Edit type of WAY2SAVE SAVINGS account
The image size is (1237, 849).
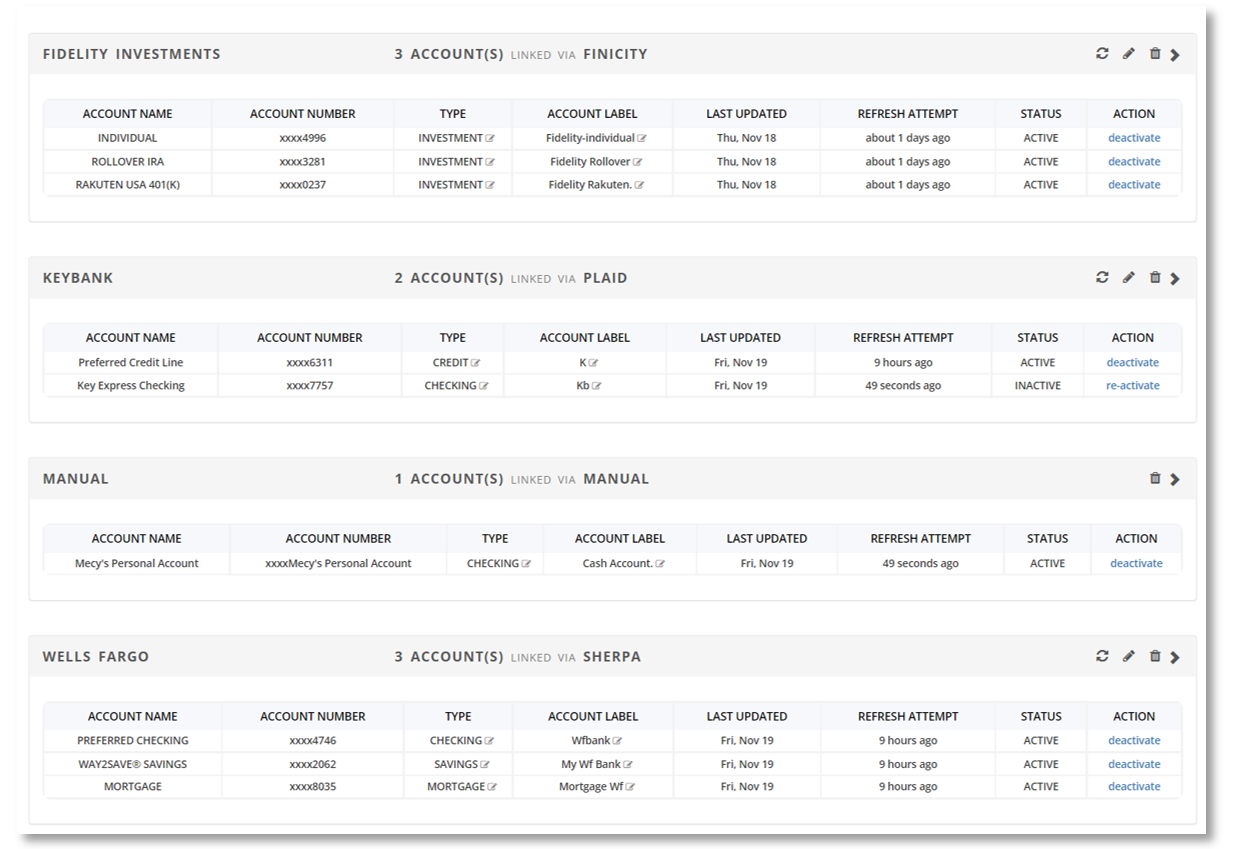[485, 765]
